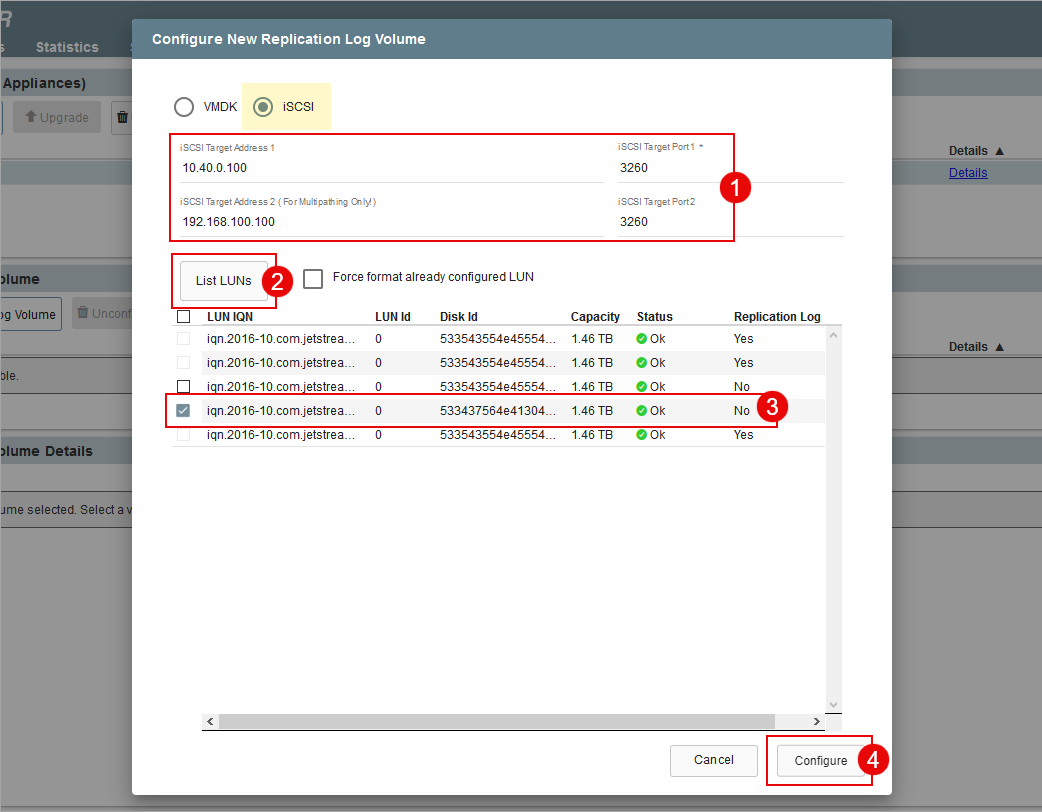Click the green Ok status icon in first row
Image resolution: width=1042 pixels, height=812 pixels.
pos(642,339)
